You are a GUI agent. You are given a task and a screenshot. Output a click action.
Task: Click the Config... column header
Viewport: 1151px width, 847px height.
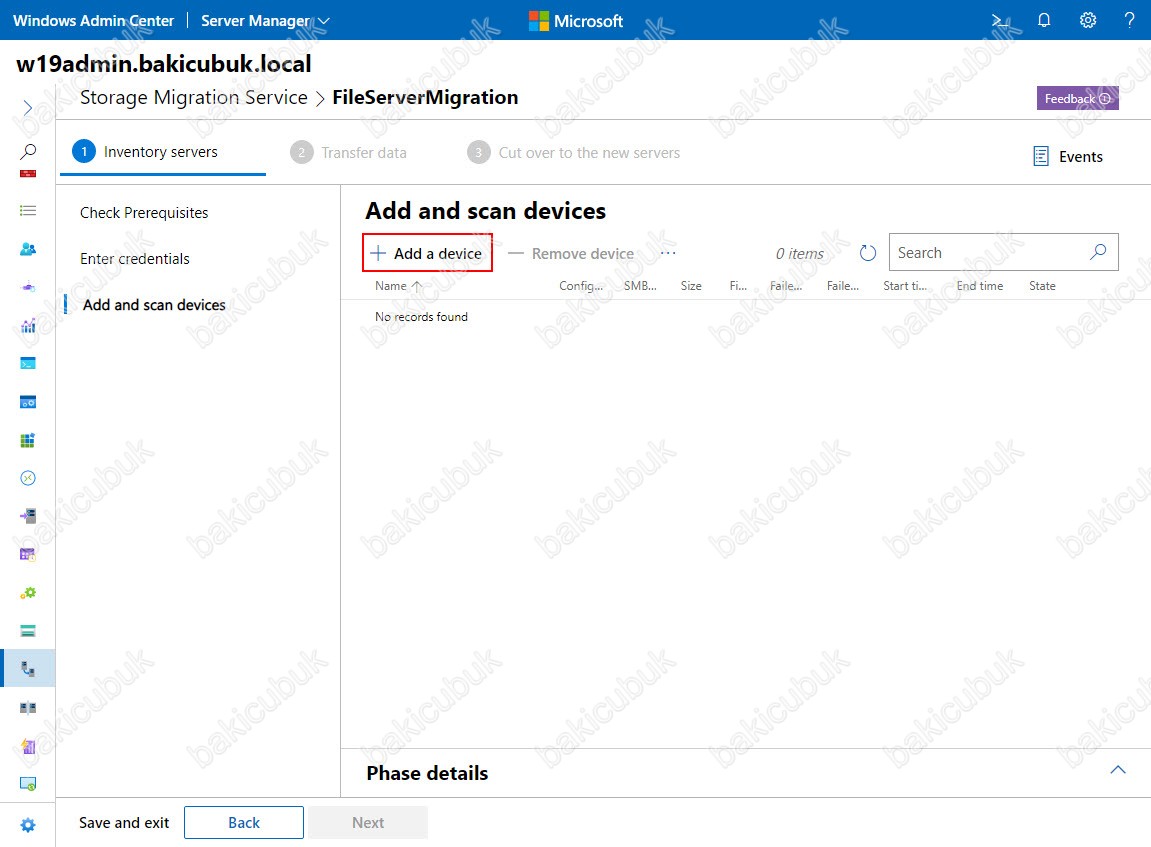click(x=581, y=286)
